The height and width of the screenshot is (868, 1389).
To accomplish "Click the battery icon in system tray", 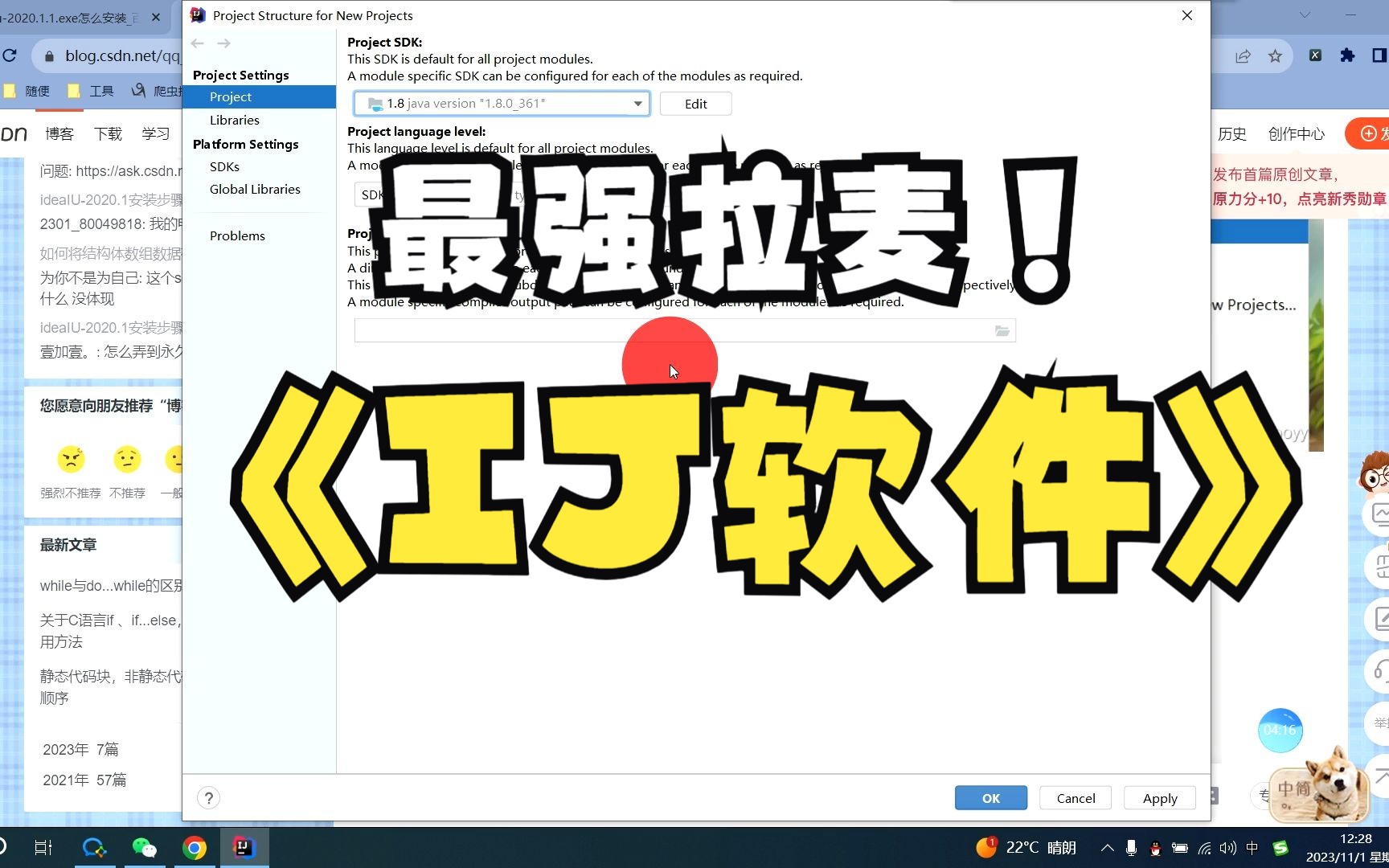I will (1179, 848).
